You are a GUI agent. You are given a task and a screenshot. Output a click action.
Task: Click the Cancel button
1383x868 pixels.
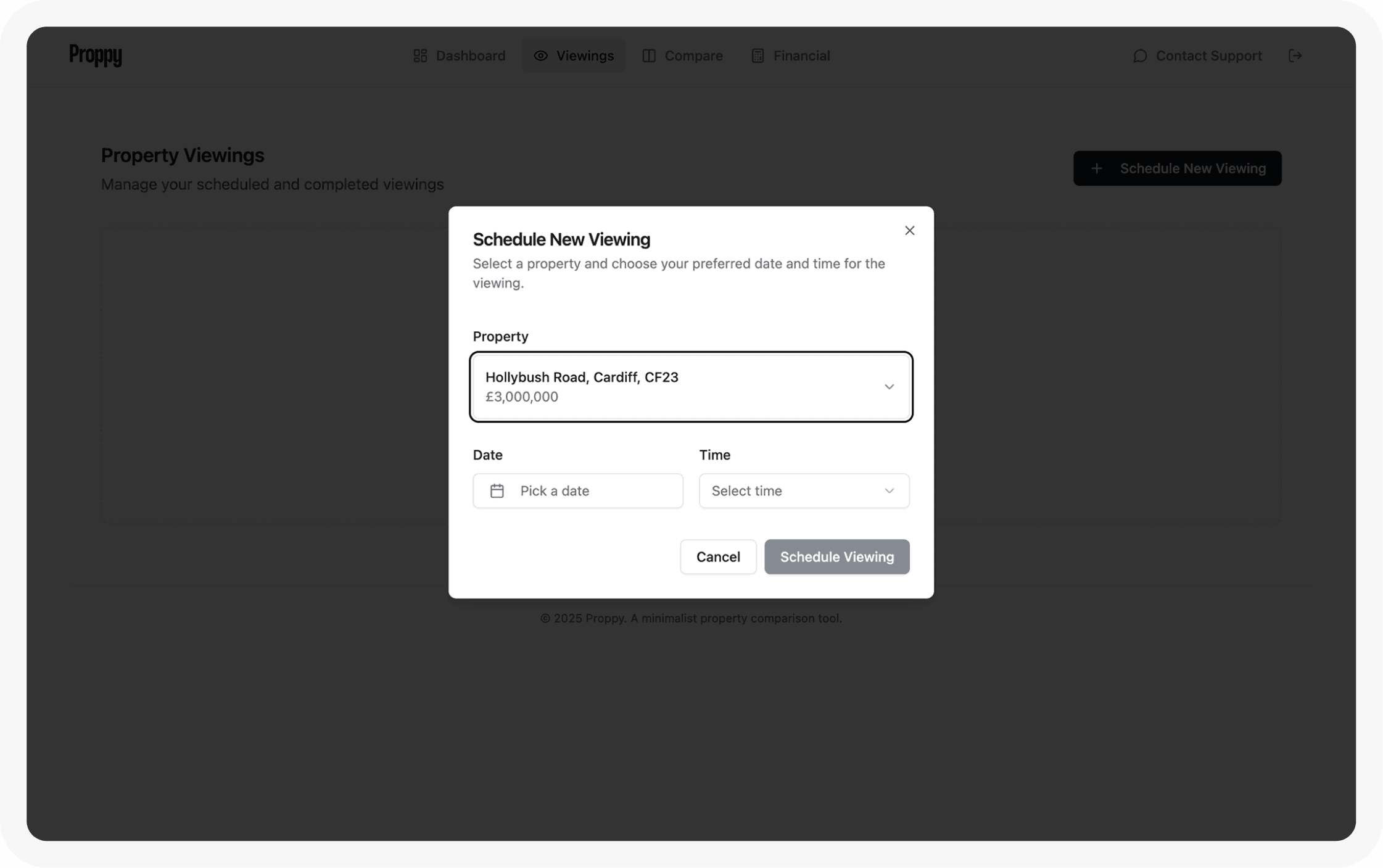718,556
